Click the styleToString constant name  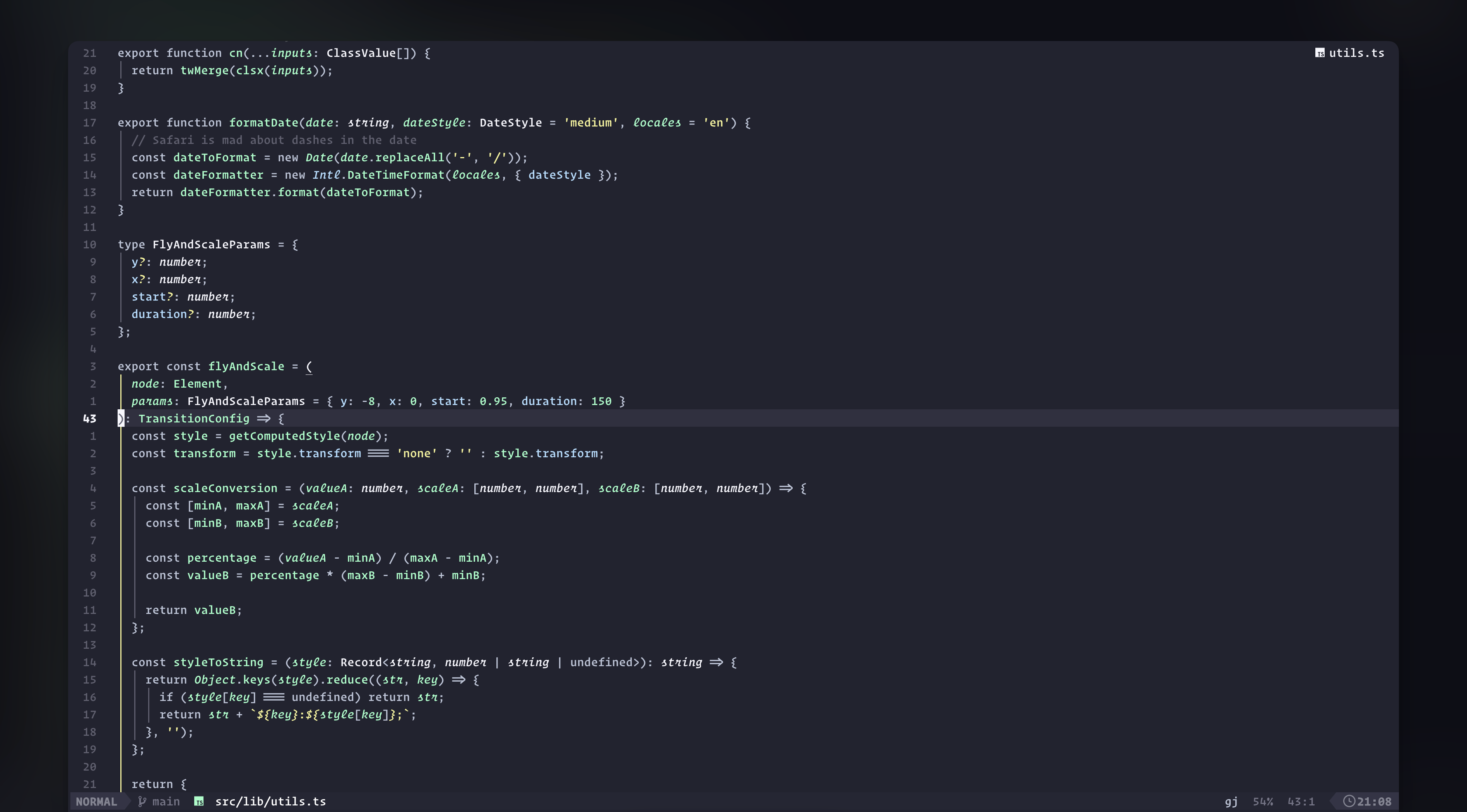click(218, 662)
